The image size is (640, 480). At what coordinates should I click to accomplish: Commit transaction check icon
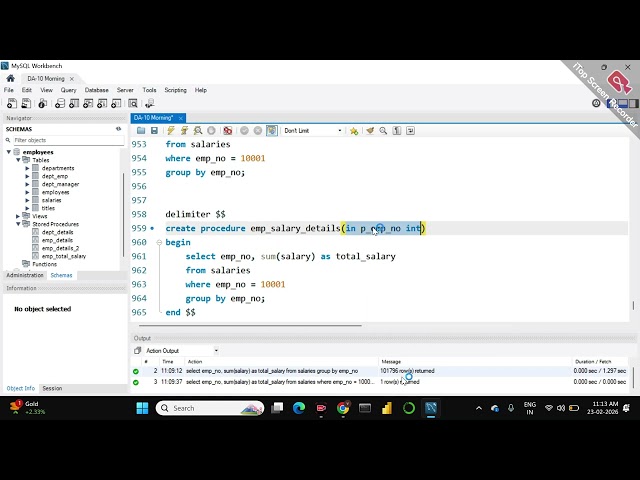pyautogui.click(x=244, y=131)
